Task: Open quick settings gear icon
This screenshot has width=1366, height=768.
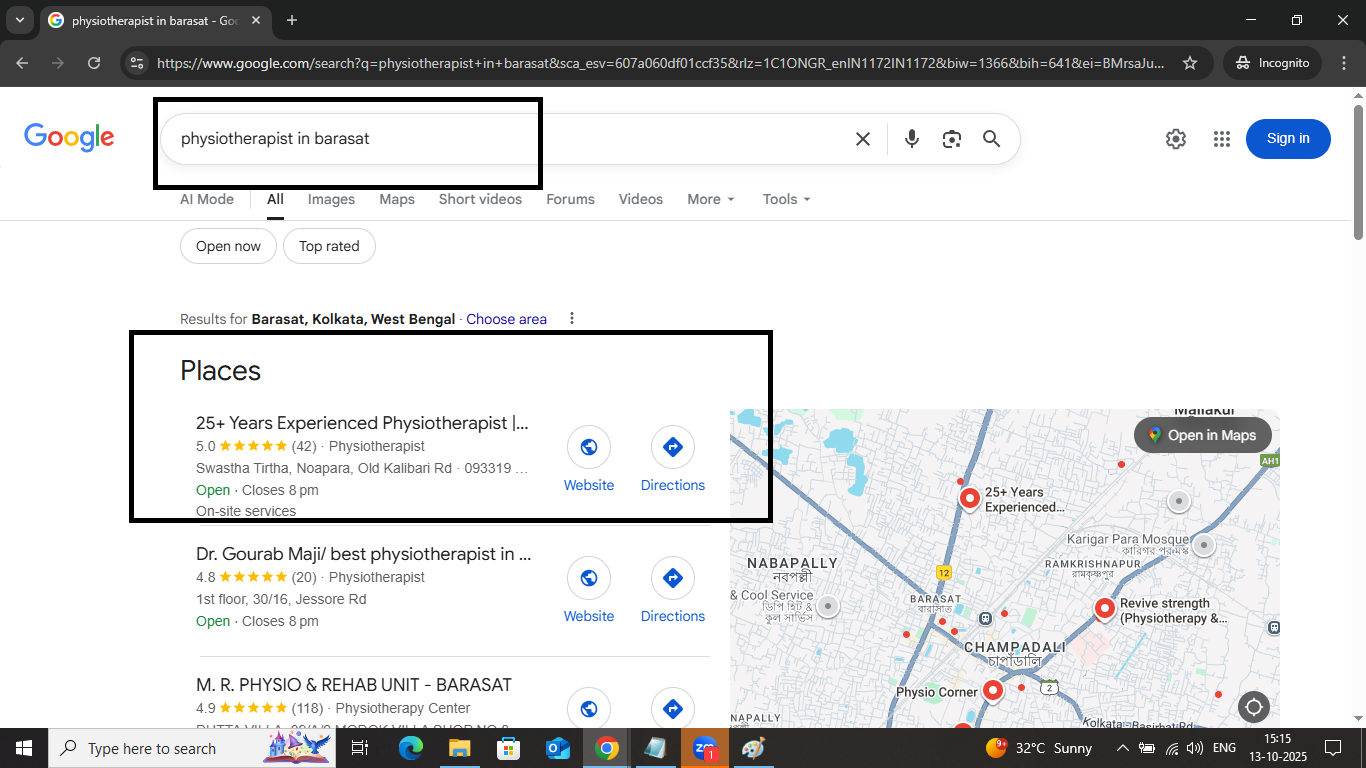Action: pyautogui.click(x=1175, y=139)
